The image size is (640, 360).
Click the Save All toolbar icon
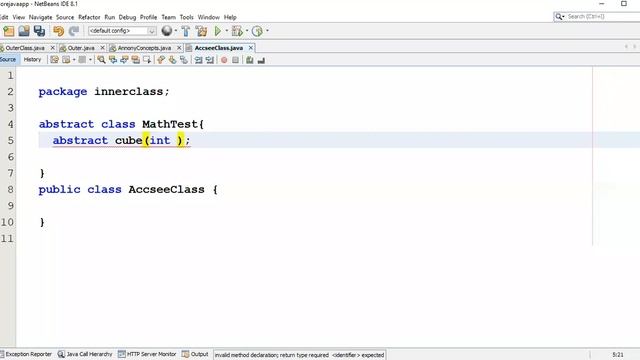tap(39, 31)
